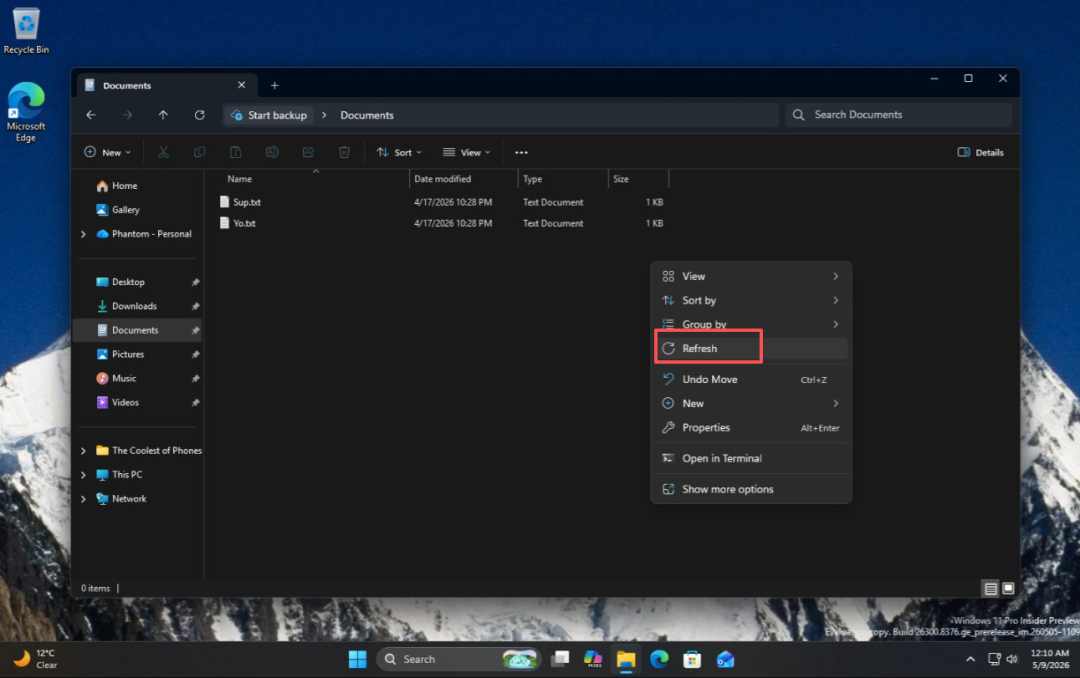Open Group by submenu

751,325
